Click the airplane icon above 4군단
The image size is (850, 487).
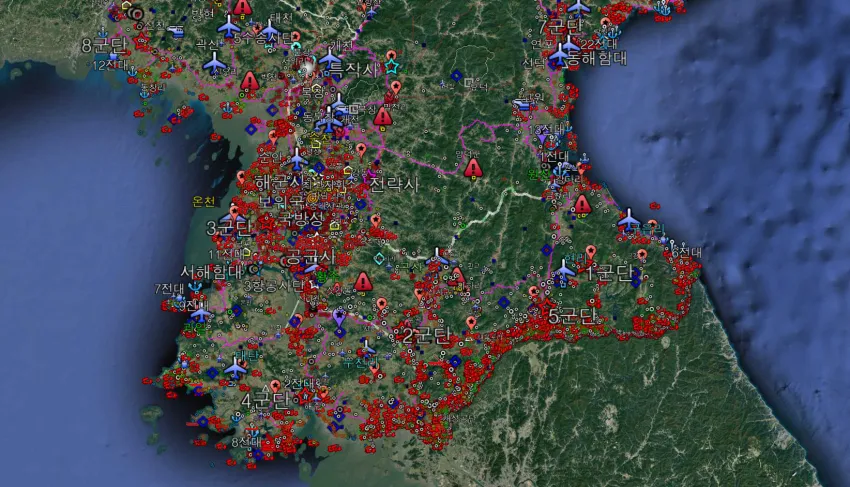(236, 369)
